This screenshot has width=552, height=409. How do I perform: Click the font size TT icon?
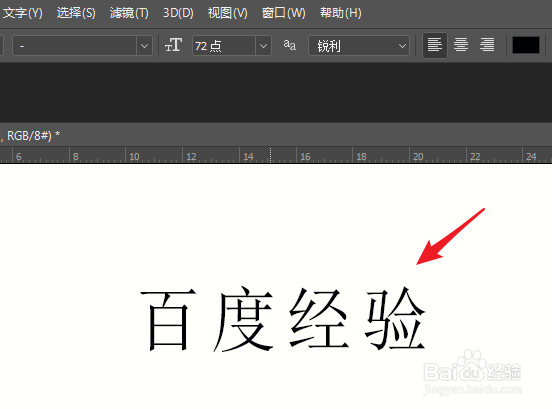173,45
